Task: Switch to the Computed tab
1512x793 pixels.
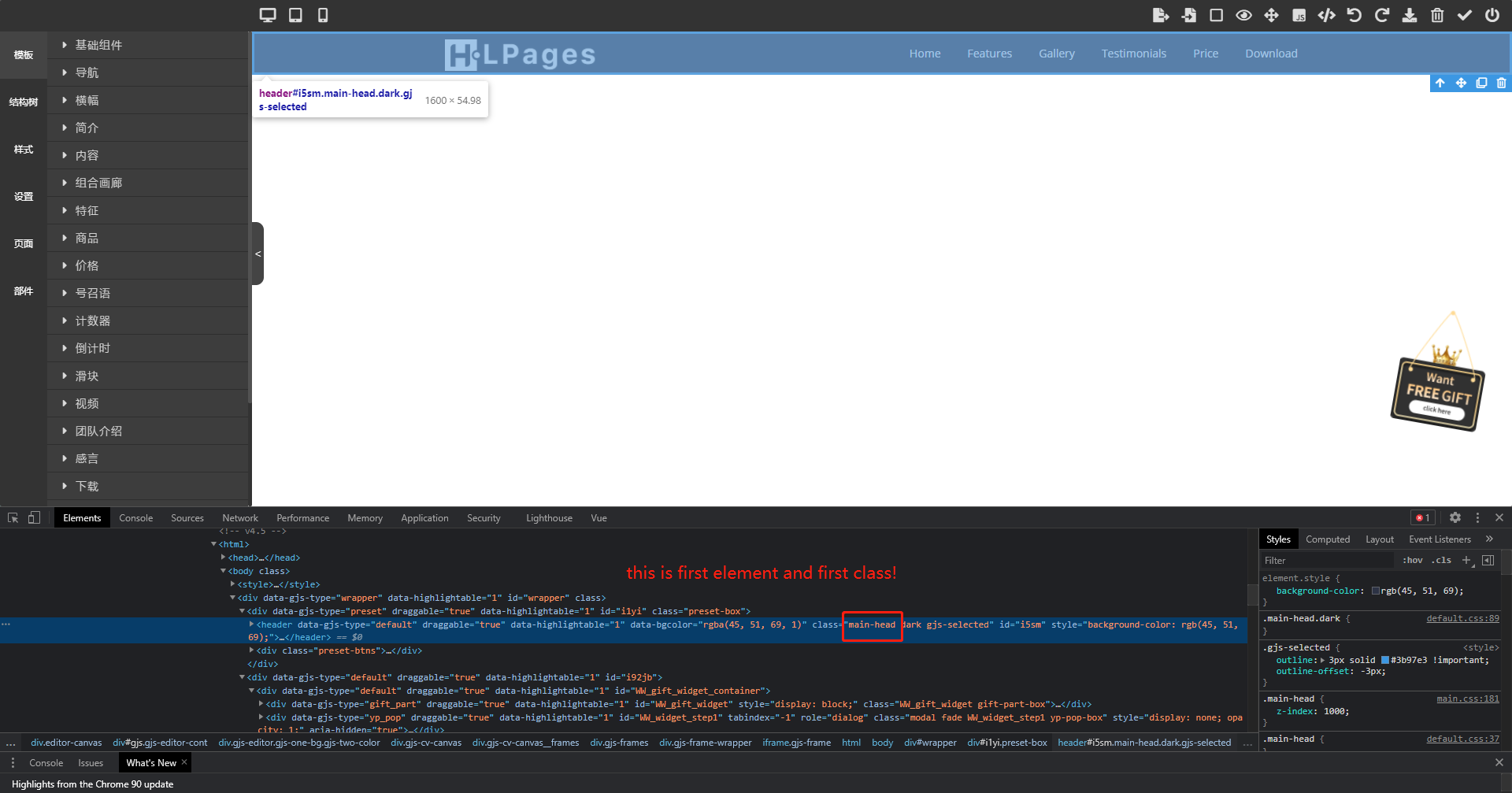Action: [1328, 539]
